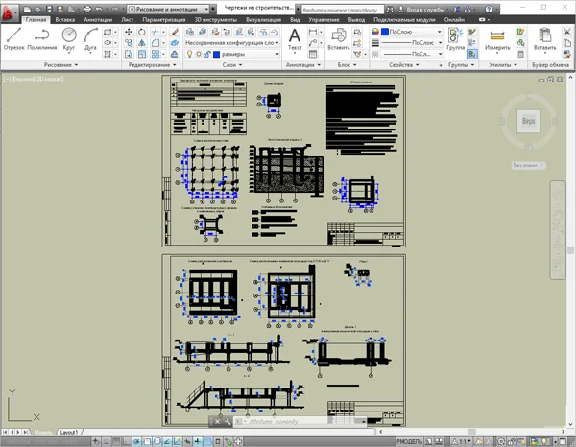Screen dimensions: 576x447
Task: Toggle the layer freeze sun icon
Action: (x=199, y=54)
